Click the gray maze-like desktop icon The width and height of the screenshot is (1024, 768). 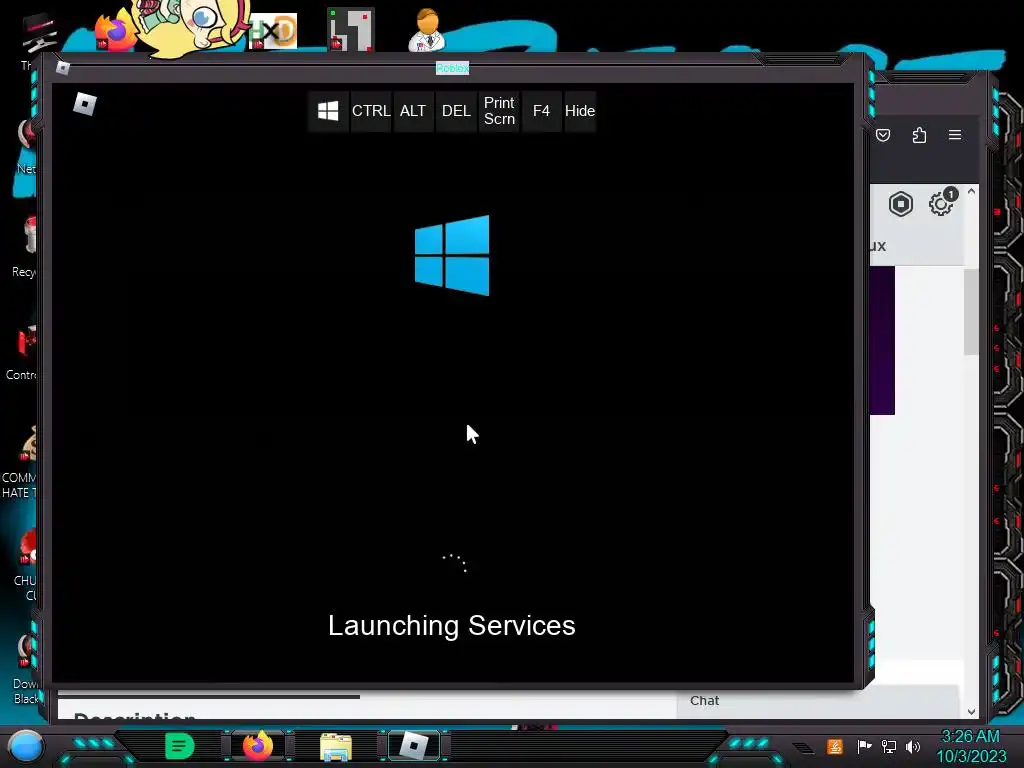[351, 29]
